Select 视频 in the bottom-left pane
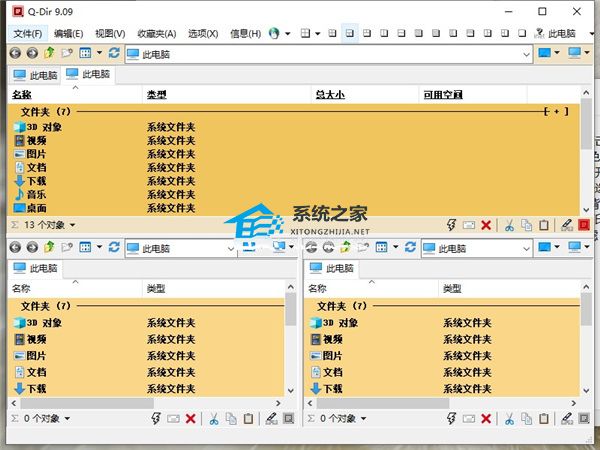This screenshot has height=450, width=600. pyautogui.click(x=30, y=339)
